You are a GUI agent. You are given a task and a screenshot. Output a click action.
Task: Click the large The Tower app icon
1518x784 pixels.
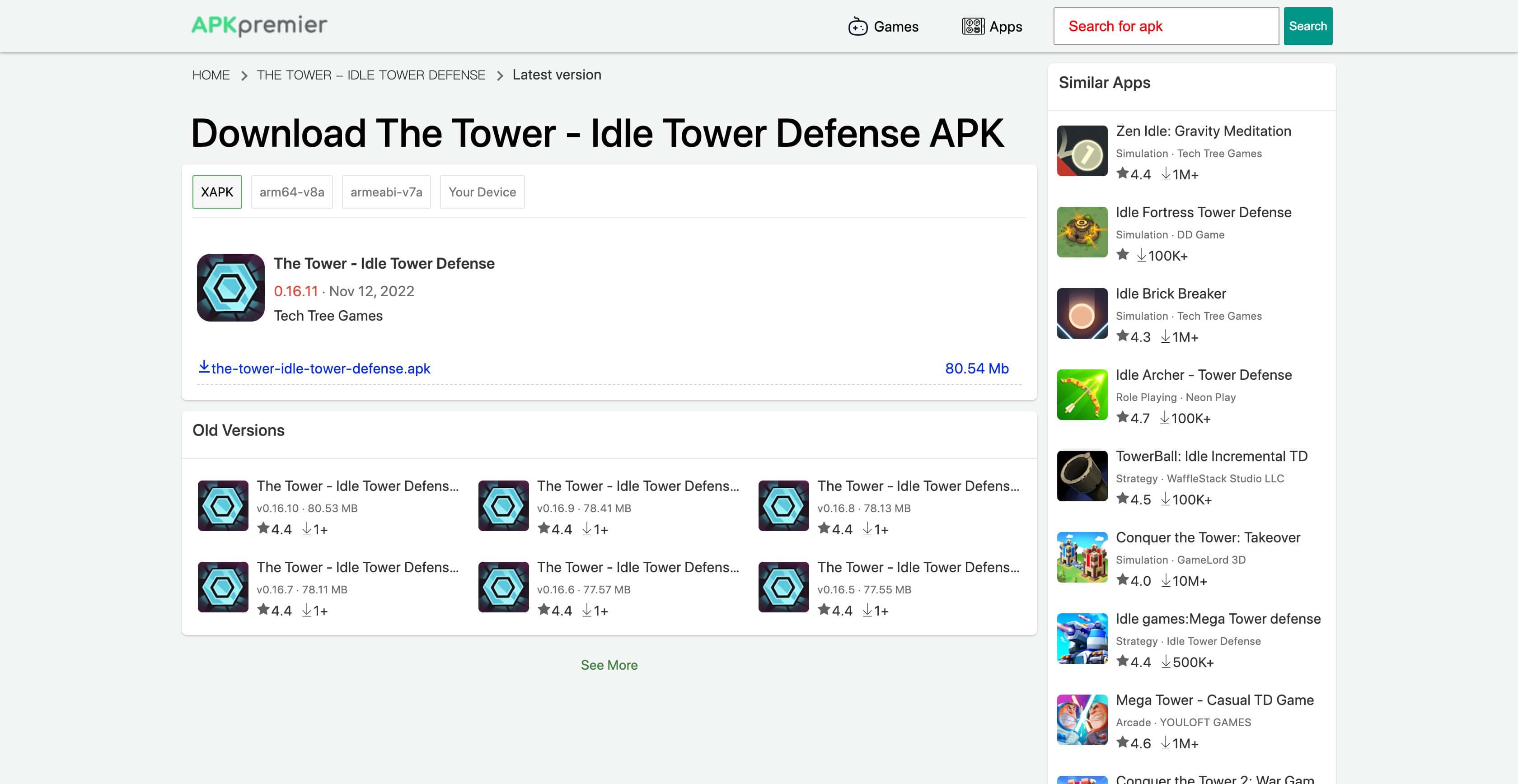click(230, 287)
